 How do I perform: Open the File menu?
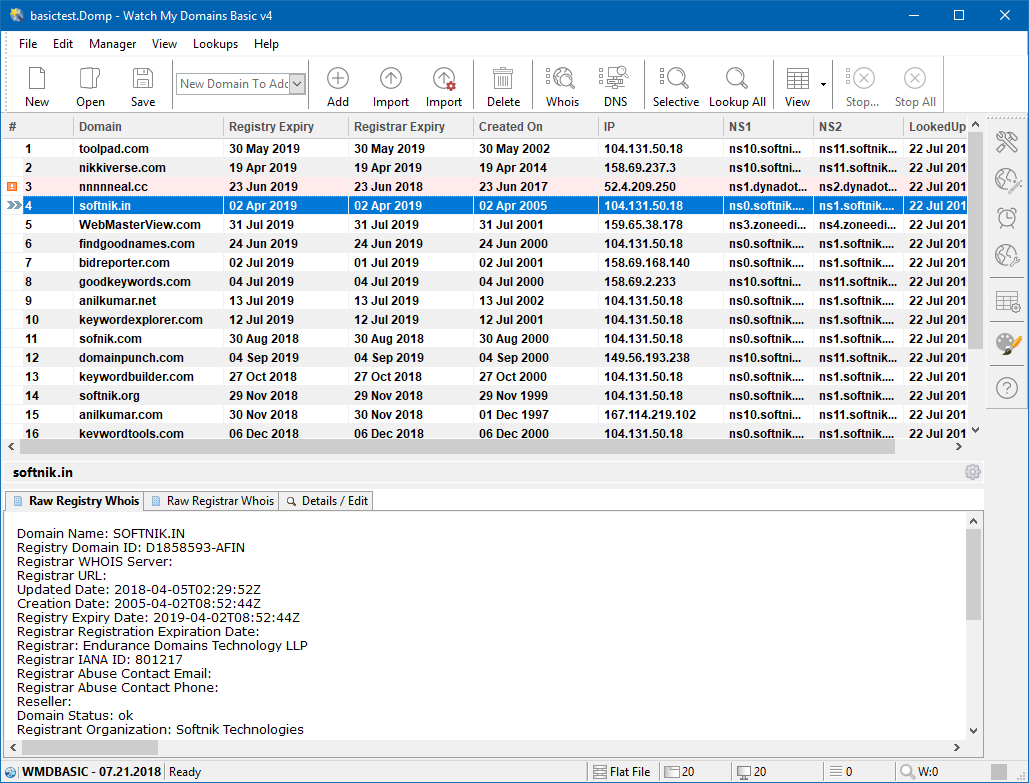pos(28,44)
